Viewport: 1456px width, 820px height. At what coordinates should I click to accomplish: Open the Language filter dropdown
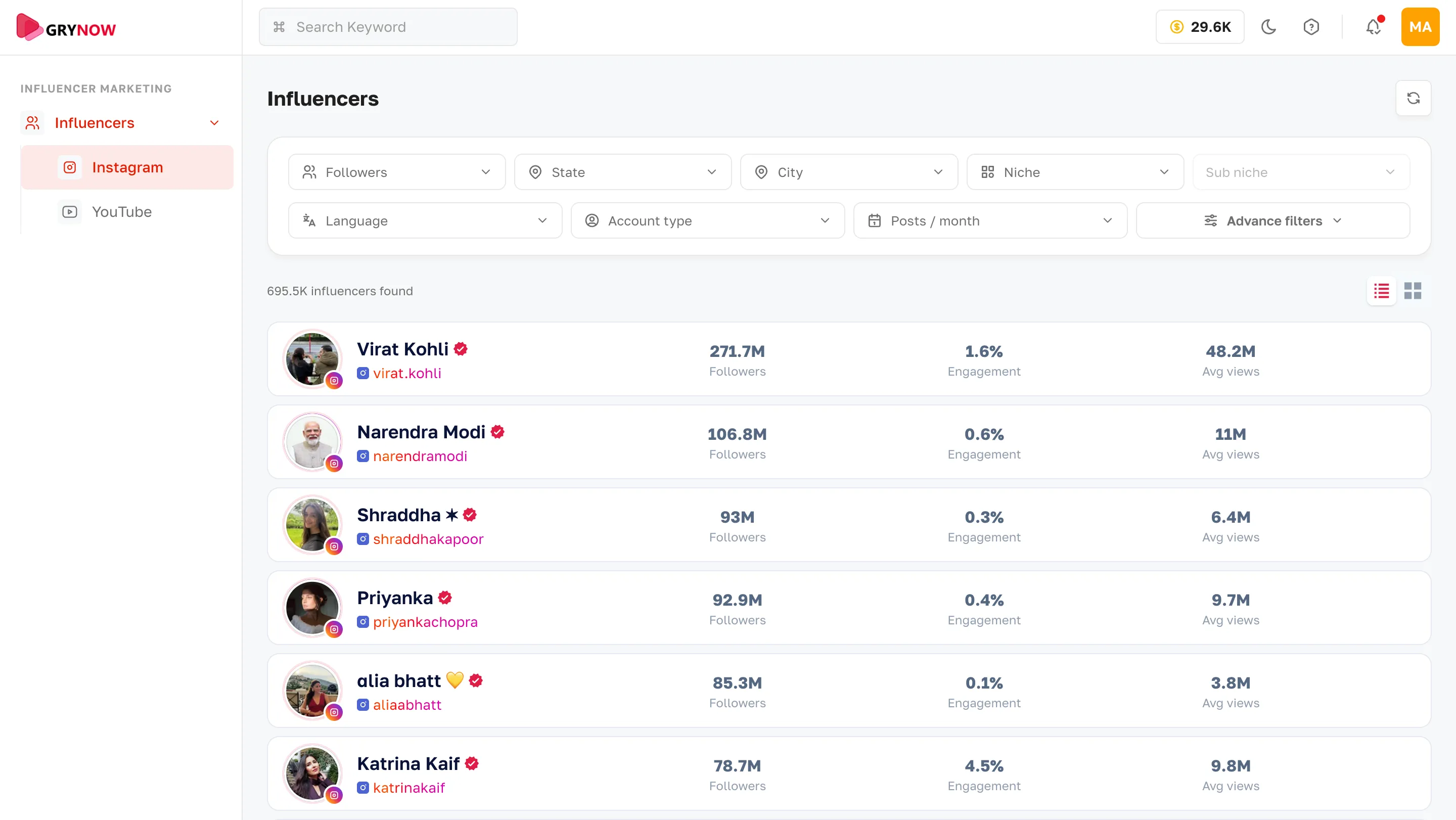(x=425, y=220)
